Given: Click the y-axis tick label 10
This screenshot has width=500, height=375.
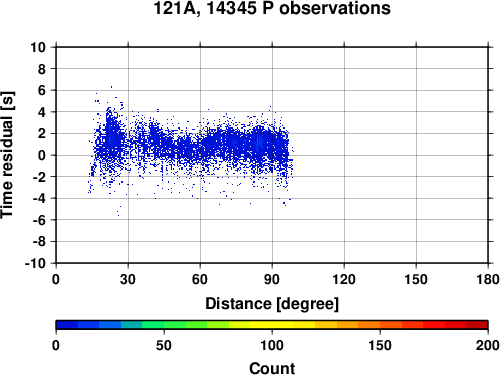Looking at the screenshot, I should pos(38,47).
